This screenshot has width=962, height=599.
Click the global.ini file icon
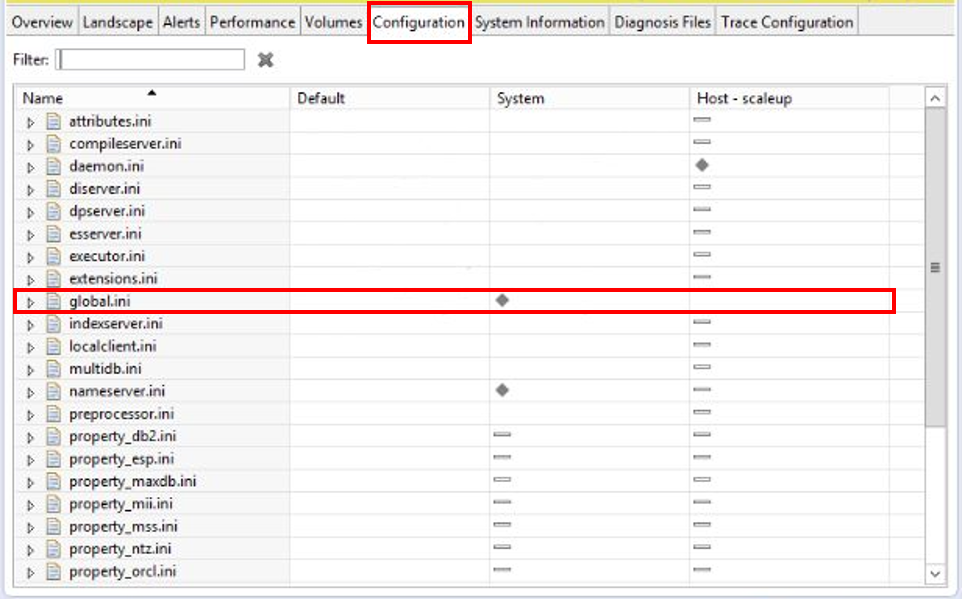(54, 301)
